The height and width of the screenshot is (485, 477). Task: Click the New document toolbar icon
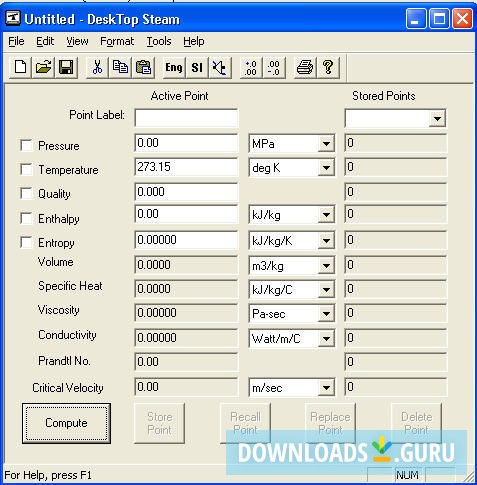point(21,67)
